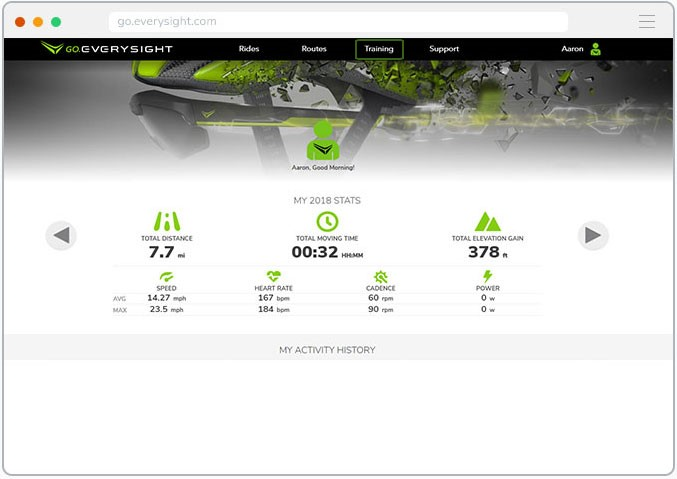The height and width of the screenshot is (479, 677).
Task: Open the Support page
Action: (444, 49)
